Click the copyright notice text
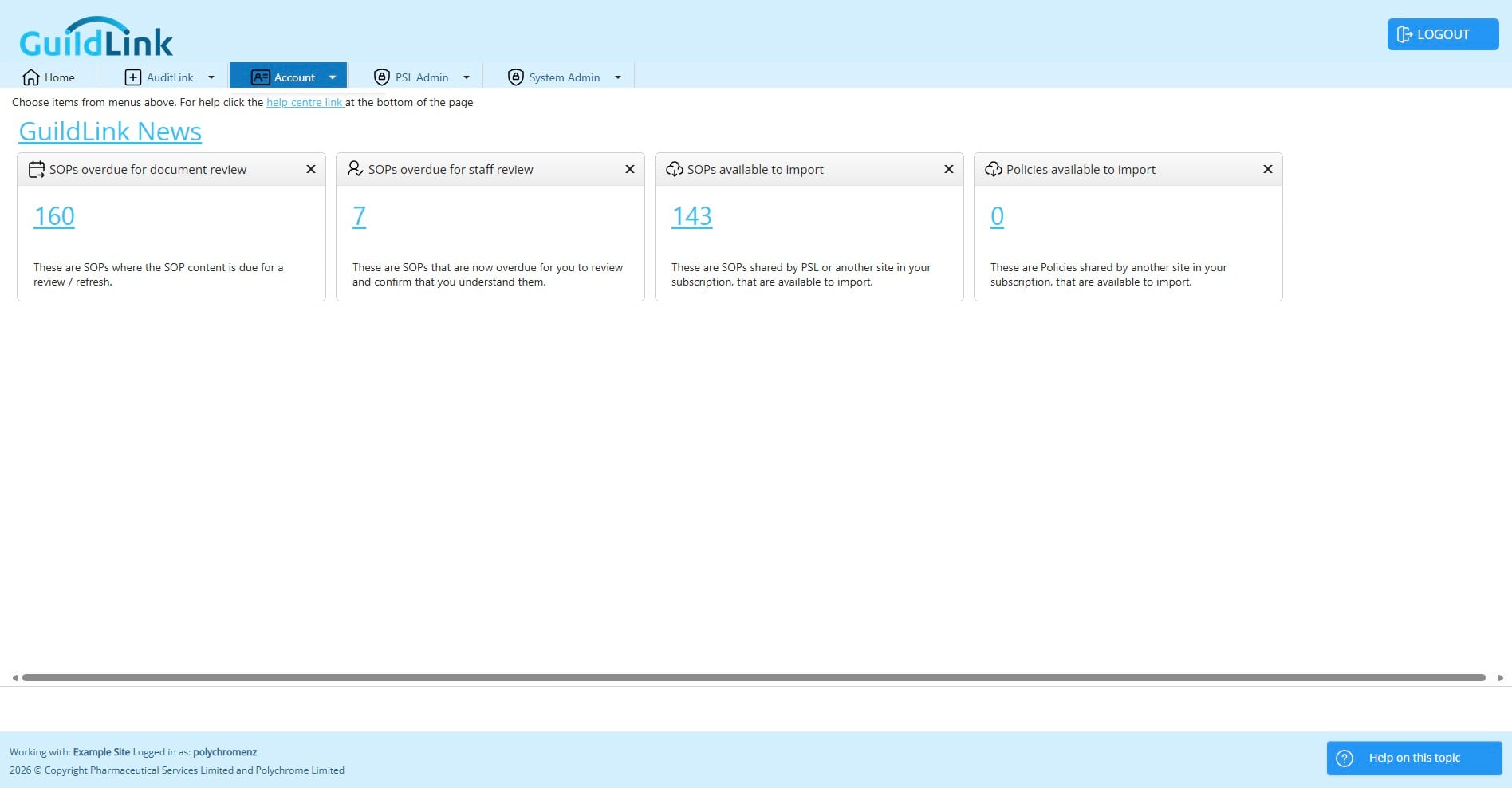Screen dimensions: 1512x788 coord(177,770)
